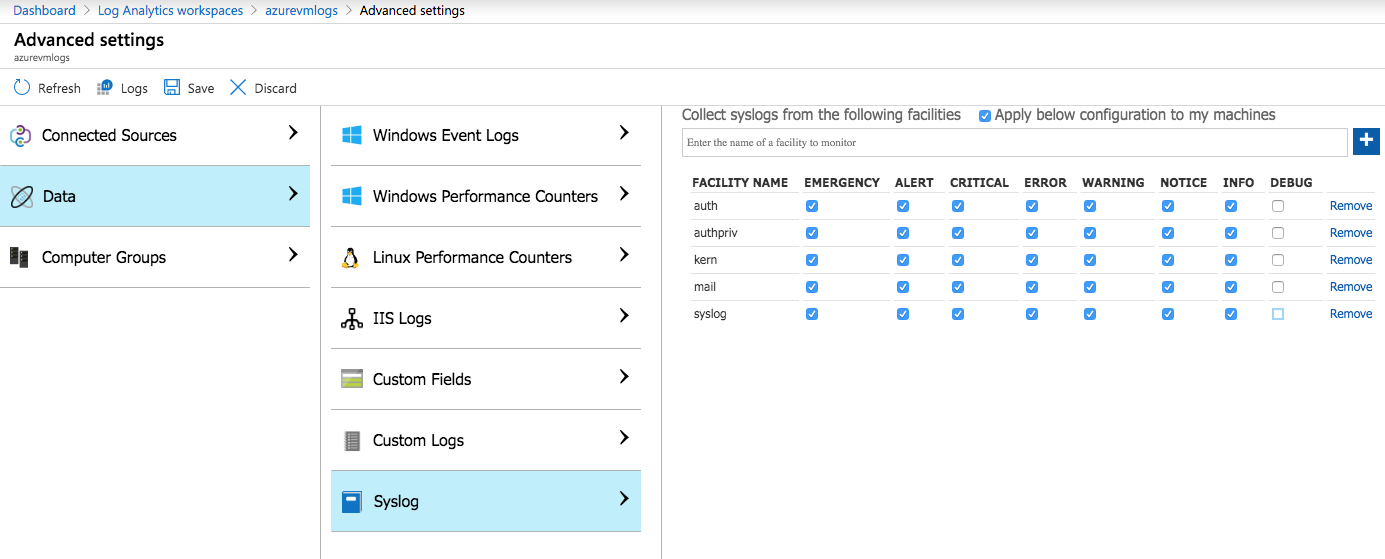1385x559 pixels.
Task: Expand Windows Performance Counters chevron
Action: [x=624, y=194]
